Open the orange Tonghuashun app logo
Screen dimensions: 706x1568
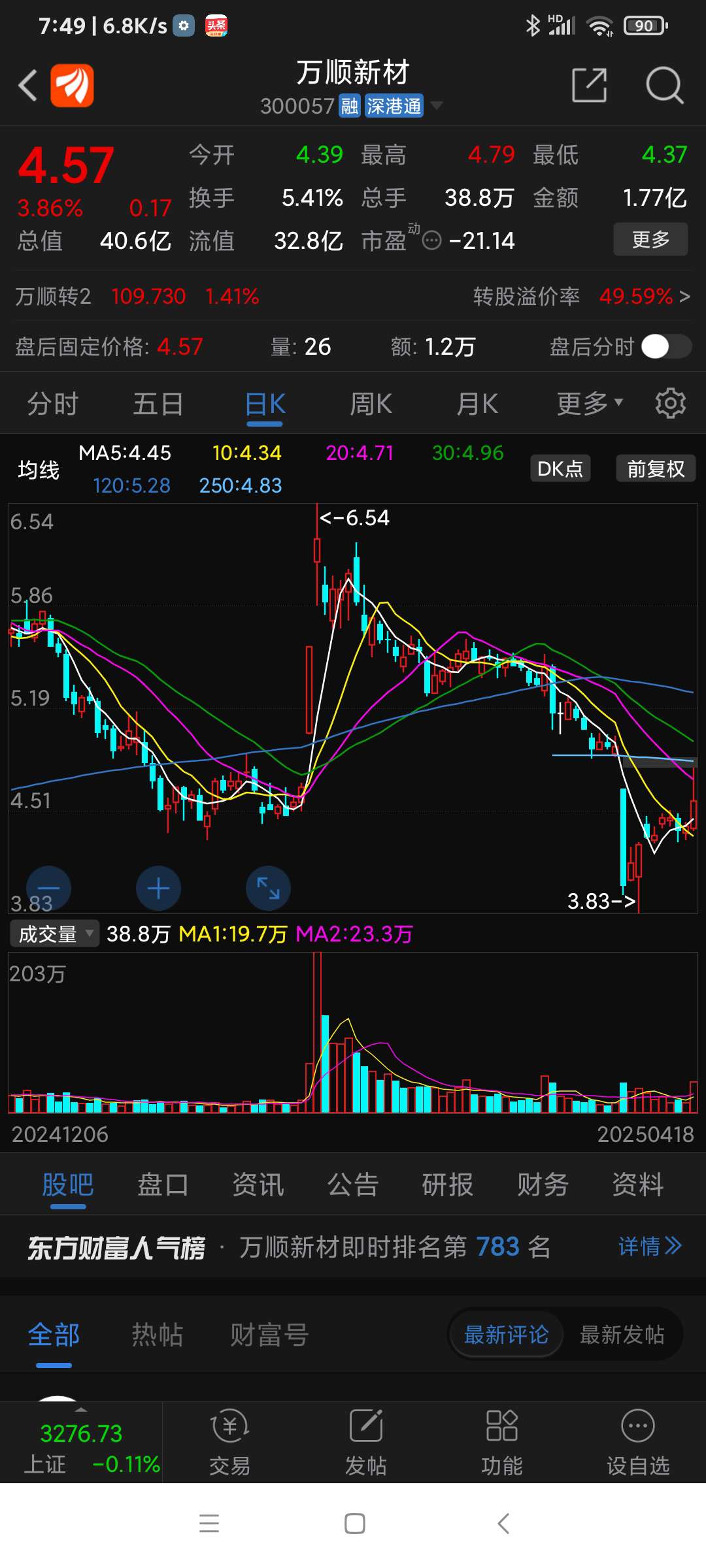pyautogui.click(x=73, y=86)
